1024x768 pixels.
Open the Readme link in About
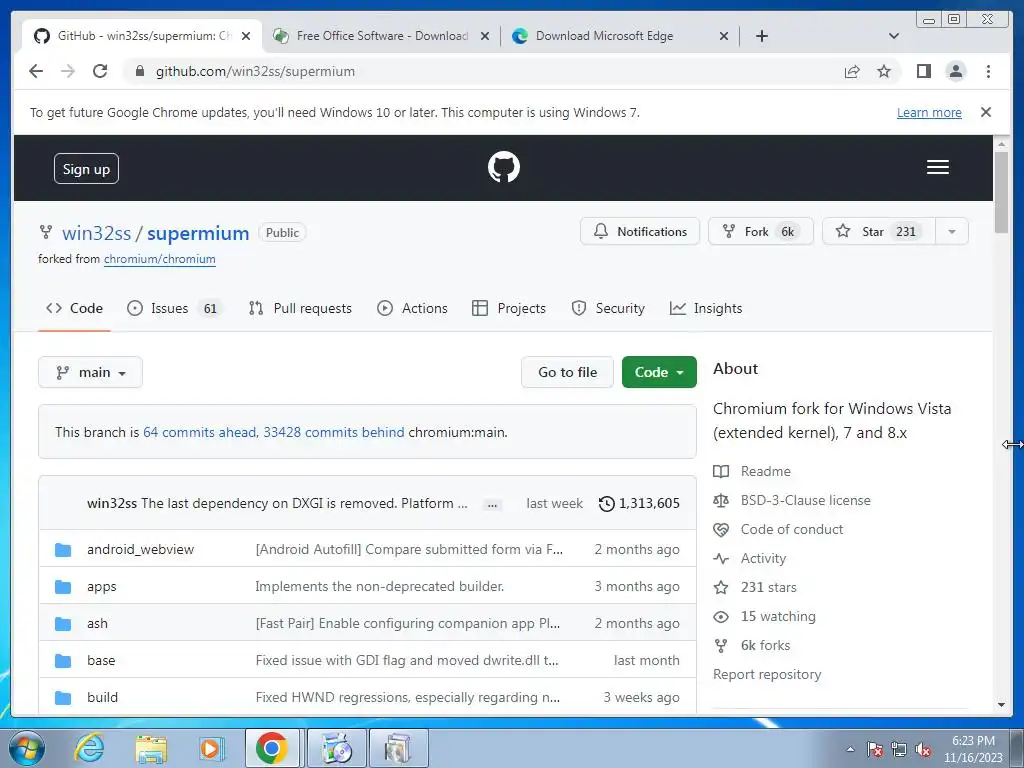[x=765, y=472]
